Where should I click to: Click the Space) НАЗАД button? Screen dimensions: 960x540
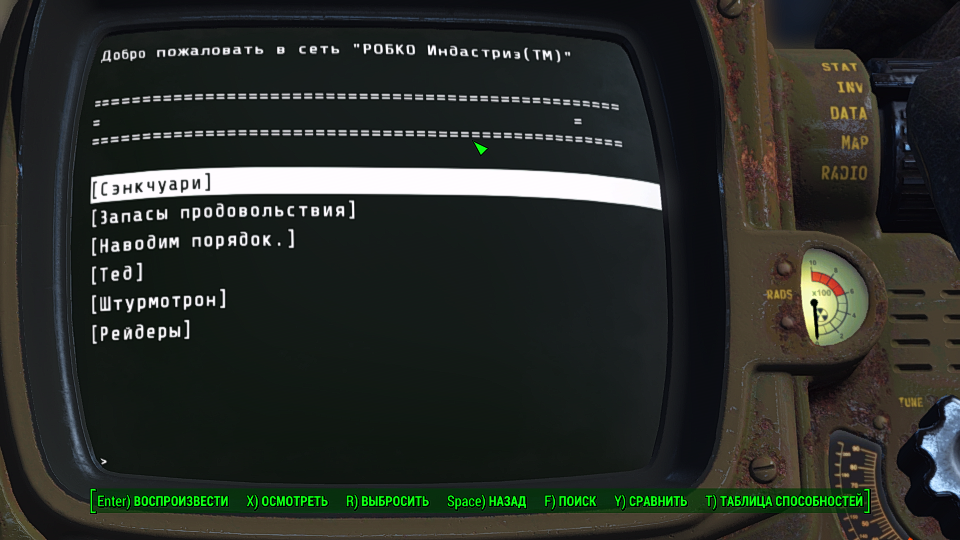487,501
